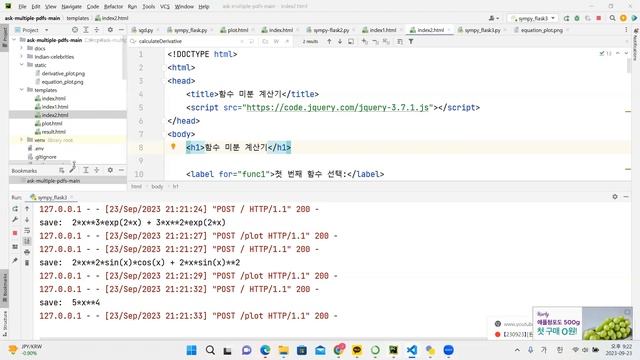Open the Navigate menu
Viewport: 640px width, 360px height.
click(x=71, y=7)
